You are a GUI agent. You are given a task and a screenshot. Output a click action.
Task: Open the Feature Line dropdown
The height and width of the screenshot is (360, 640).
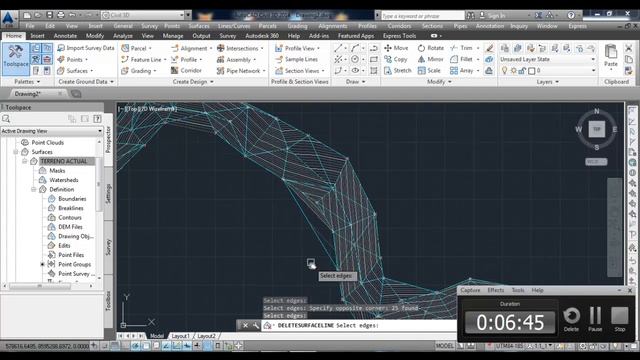pyautogui.click(x=144, y=60)
